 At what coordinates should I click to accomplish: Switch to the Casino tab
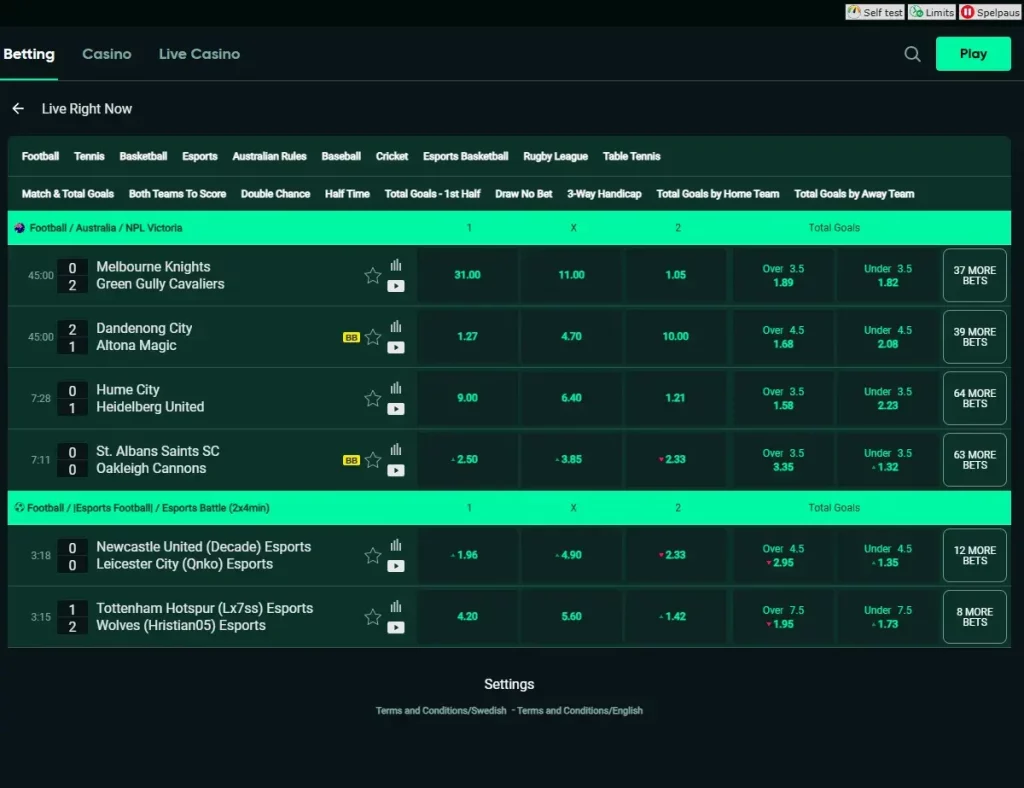(x=106, y=54)
